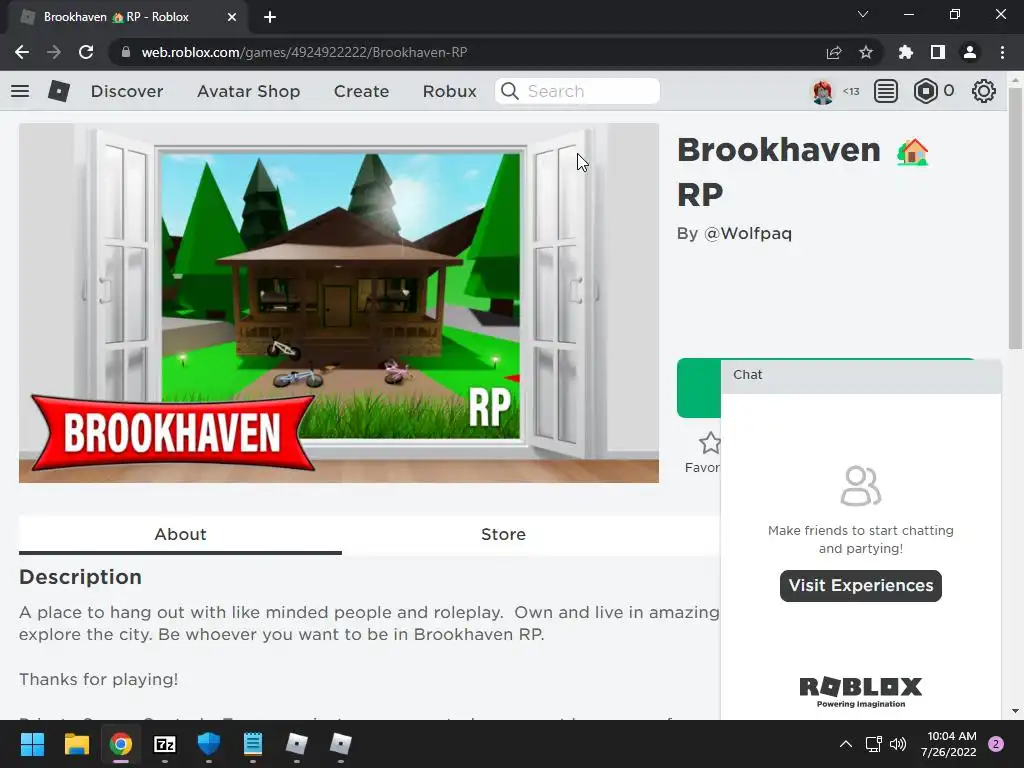Open the Robux page
This screenshot has width=1024, height=768.
click(449, 91)
